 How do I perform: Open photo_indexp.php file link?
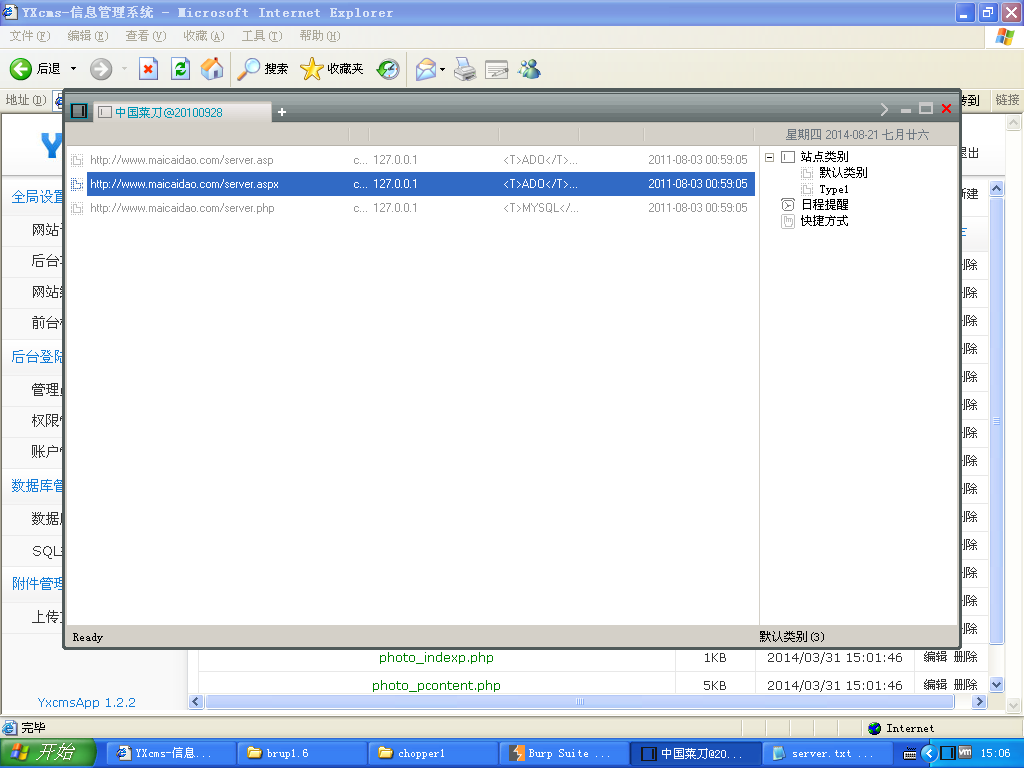436,658
